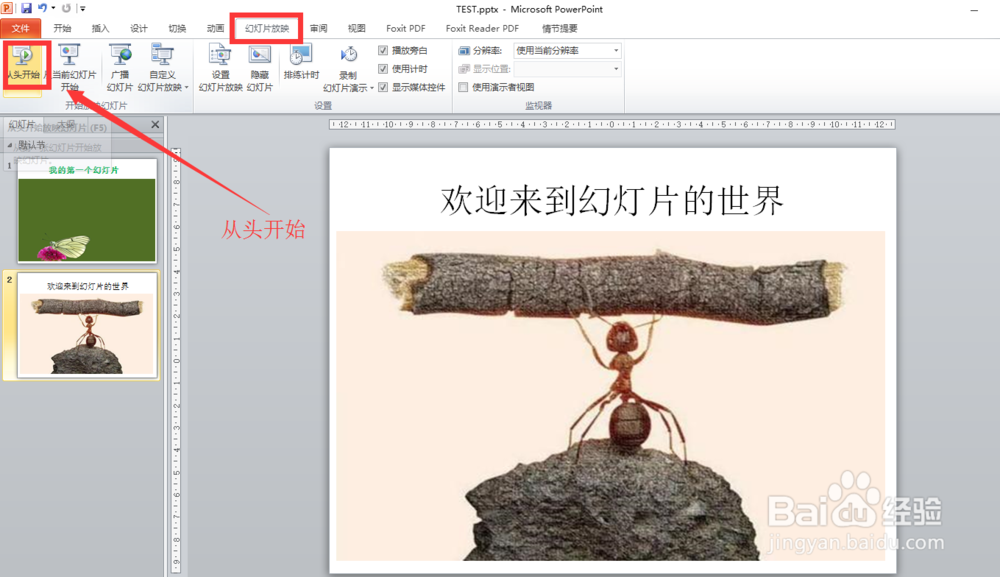
Task: Open the Foxit Reader PDF tab
Action: (482, 28)
